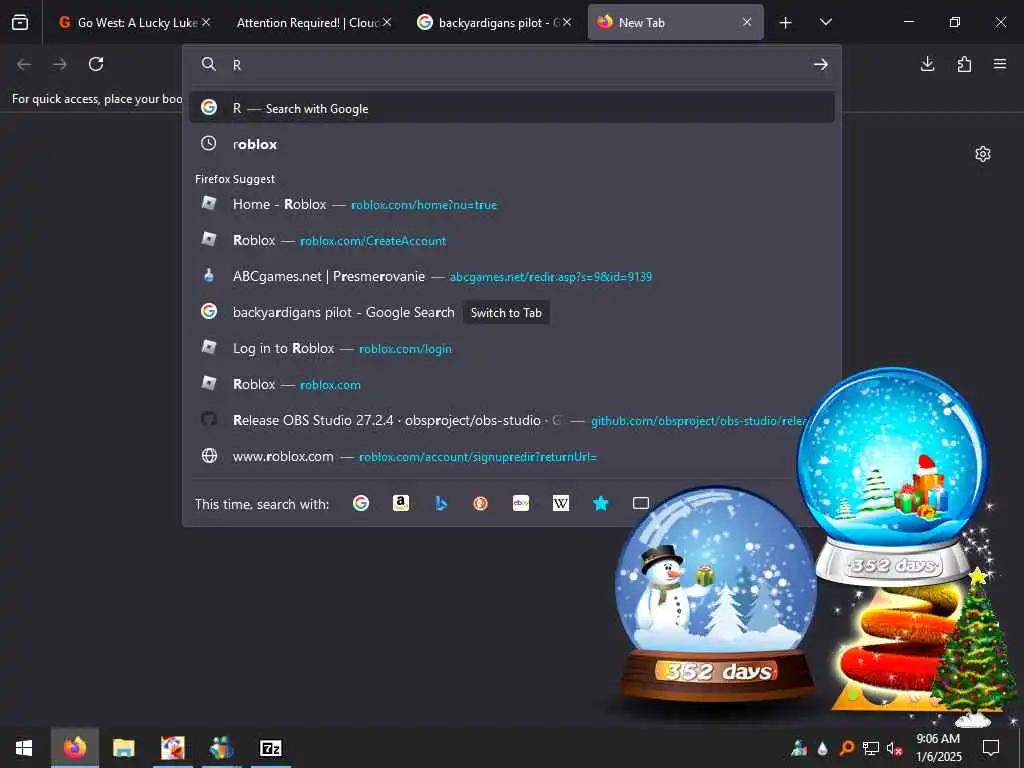Open Roblox CreateAccount suggestion

[x=511, y=240]
